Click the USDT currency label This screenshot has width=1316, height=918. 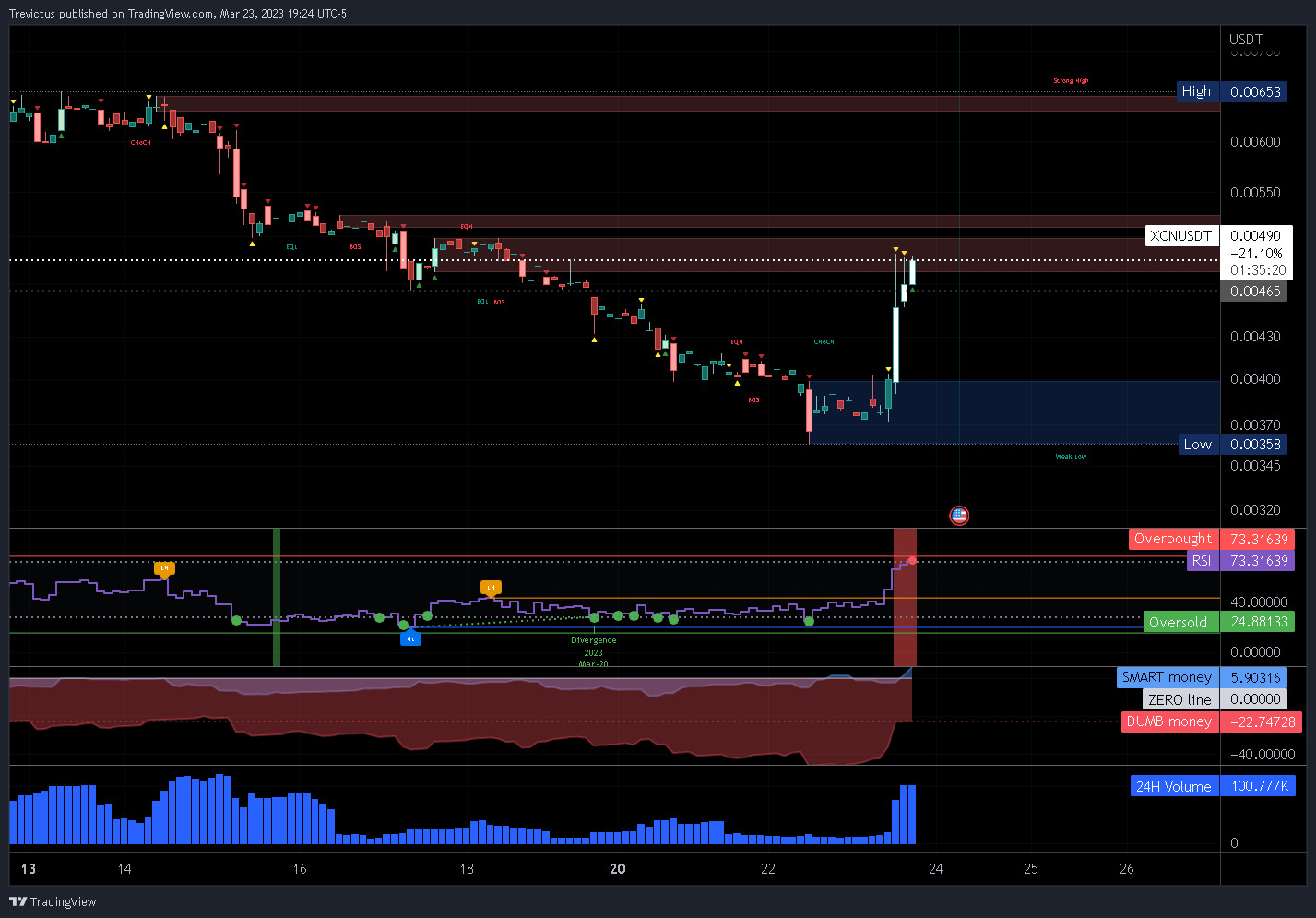[1246, 39]
